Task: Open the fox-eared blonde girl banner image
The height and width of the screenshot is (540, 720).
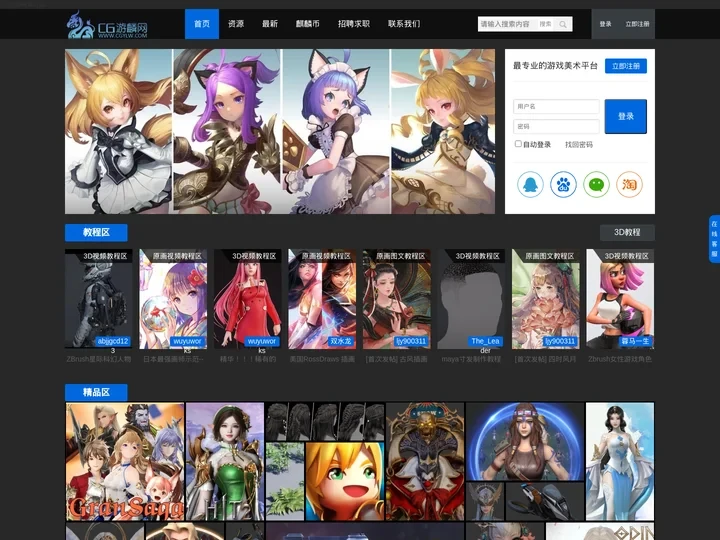Action: click(118, 131)
